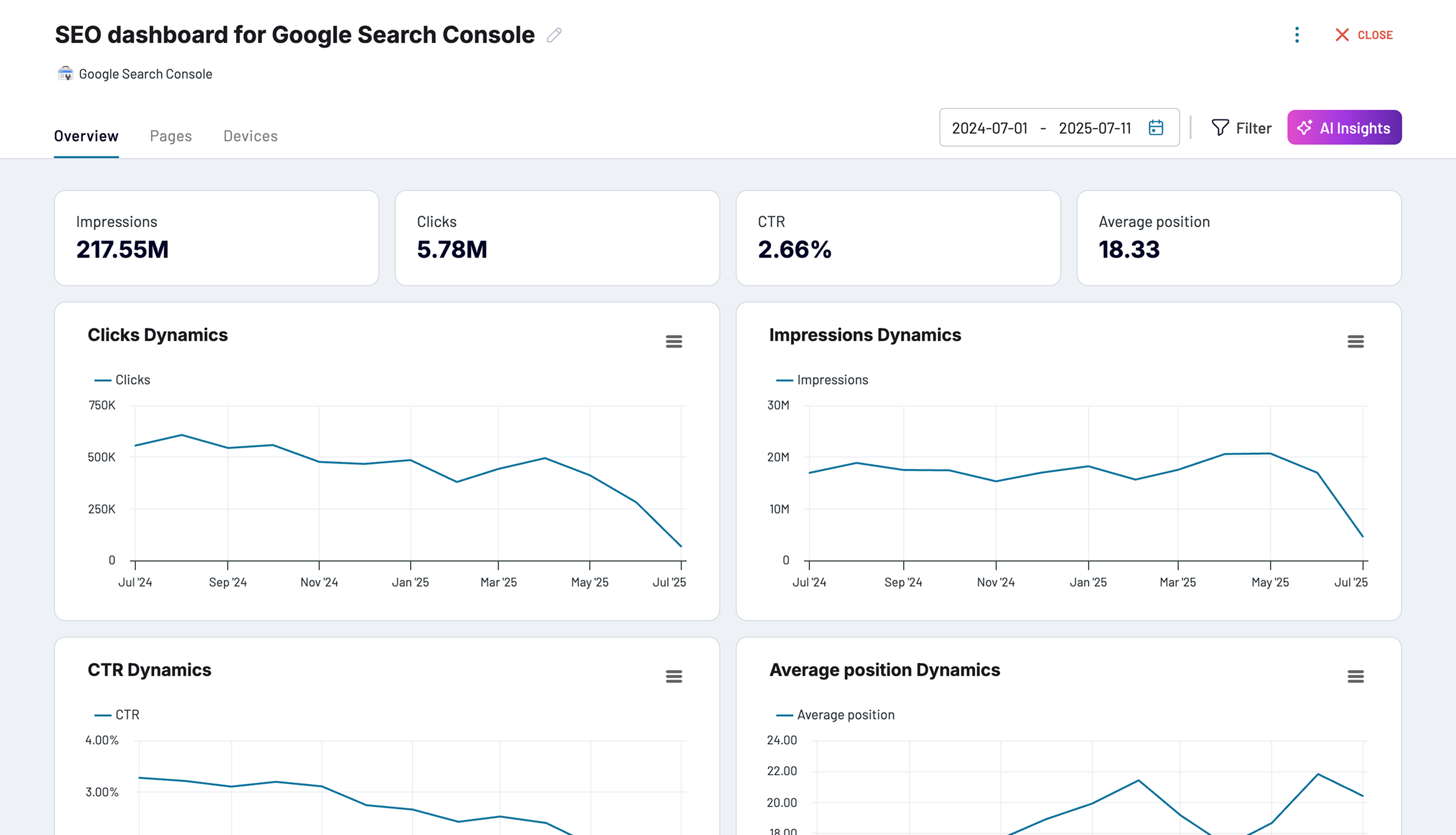Click the Google Search Console source icon
Image resolution: width=1456 pixels, height=835 pixels.
(x=65, y=74)
